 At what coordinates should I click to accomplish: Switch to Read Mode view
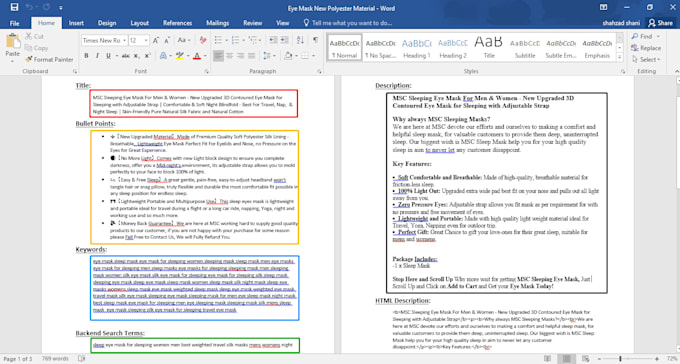[x=548, y=358]
